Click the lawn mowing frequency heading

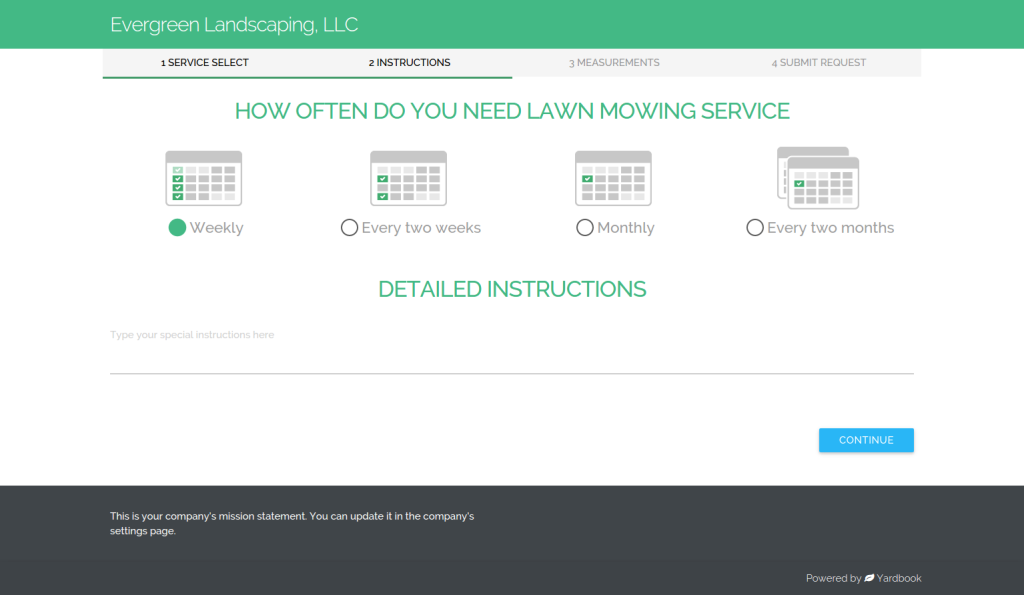(512, 111)
